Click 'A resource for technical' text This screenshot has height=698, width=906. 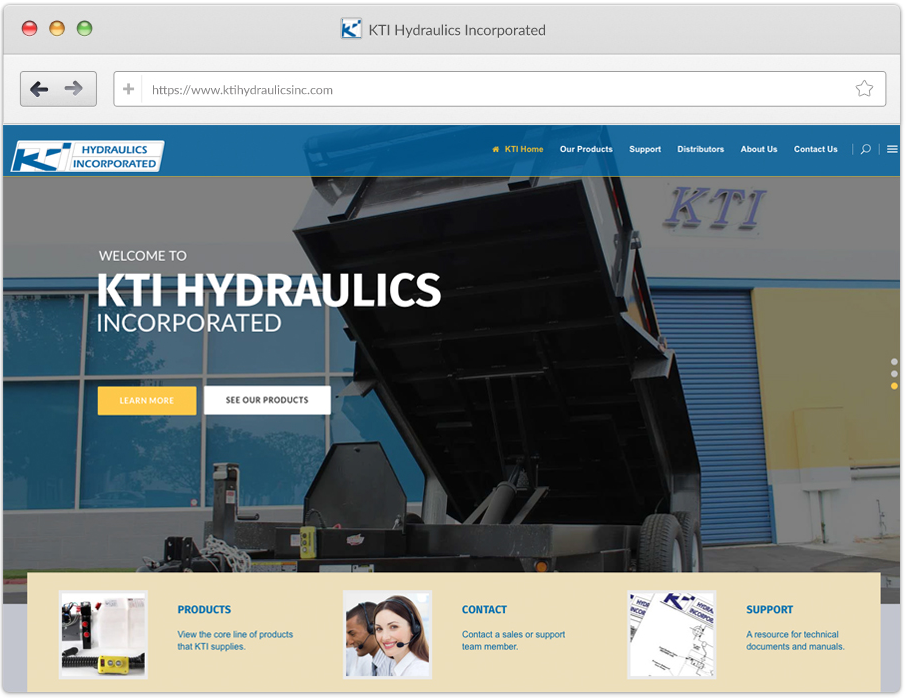[792, 634]
